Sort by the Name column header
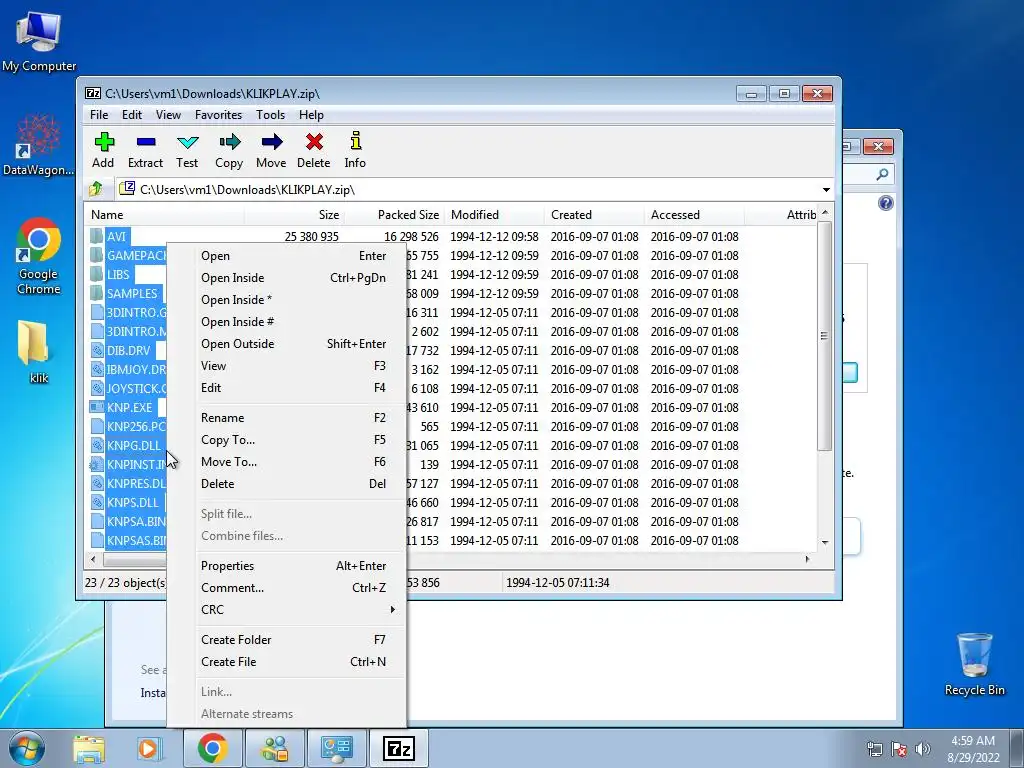1024x768 pixels. (x=165, y=215)
